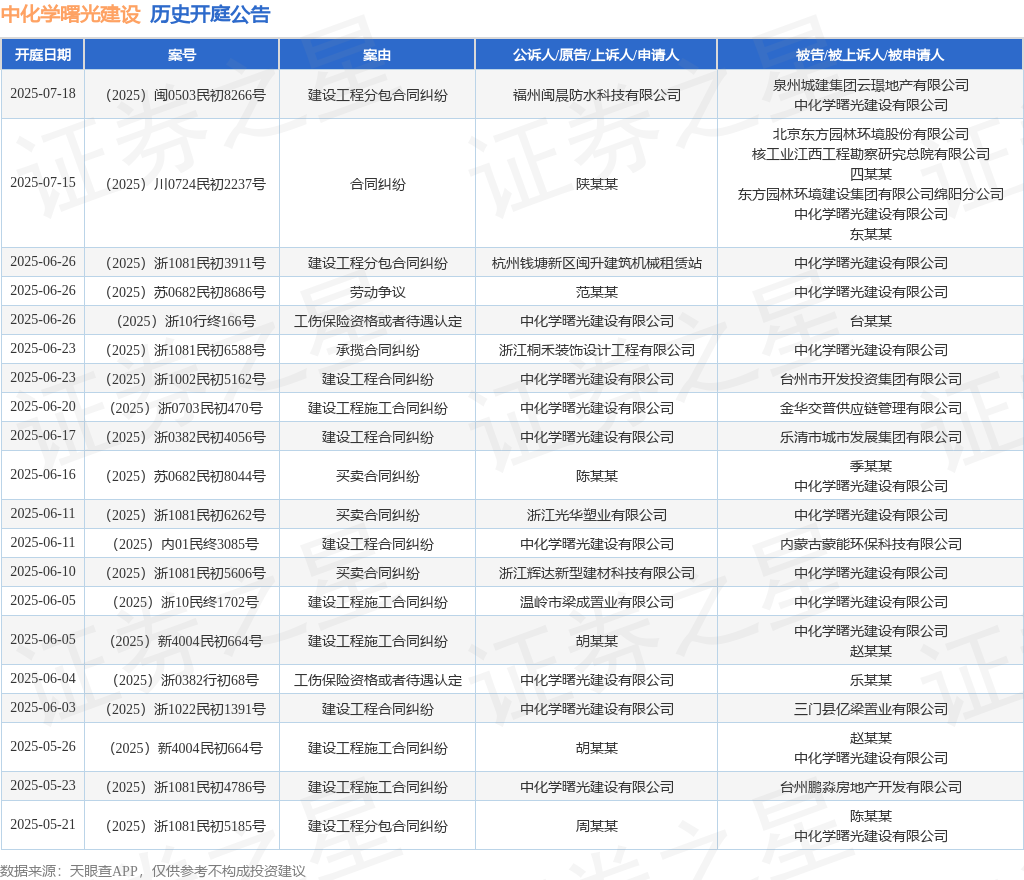Click plaintiff 浙江辉达新型建材科技有限公司
Image resolution: width=1024 pixels, height=880 pixels.
[596, 573]
